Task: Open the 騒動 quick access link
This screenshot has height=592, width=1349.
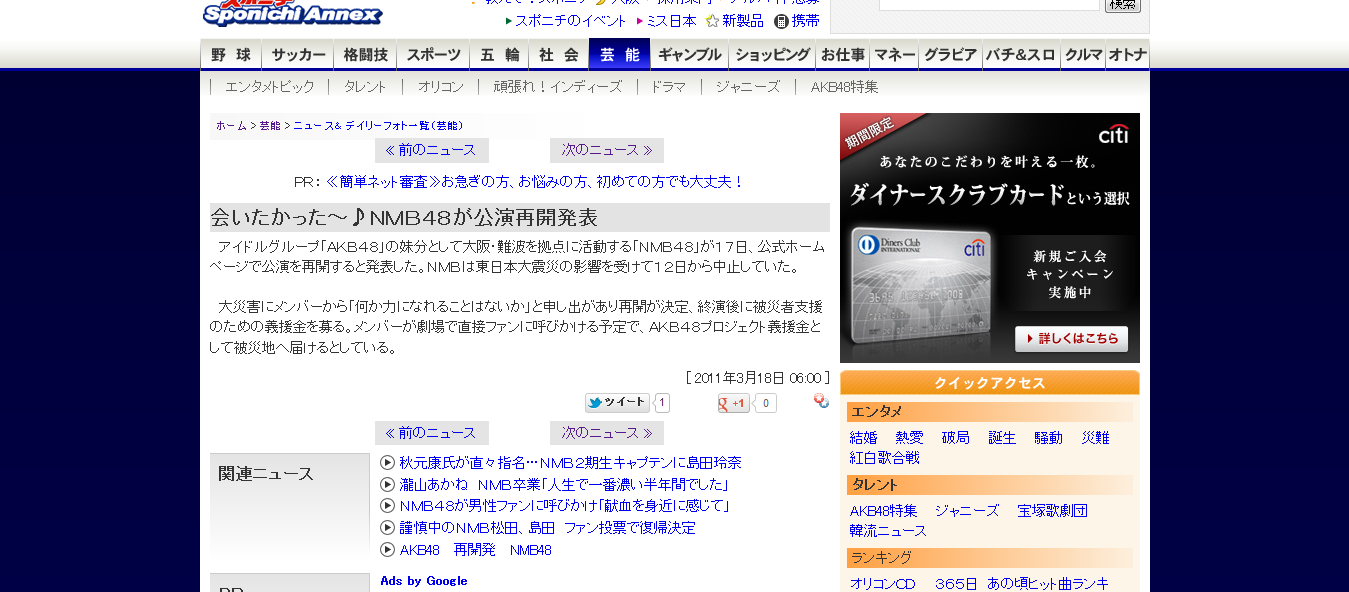Action: point(1048,438)
